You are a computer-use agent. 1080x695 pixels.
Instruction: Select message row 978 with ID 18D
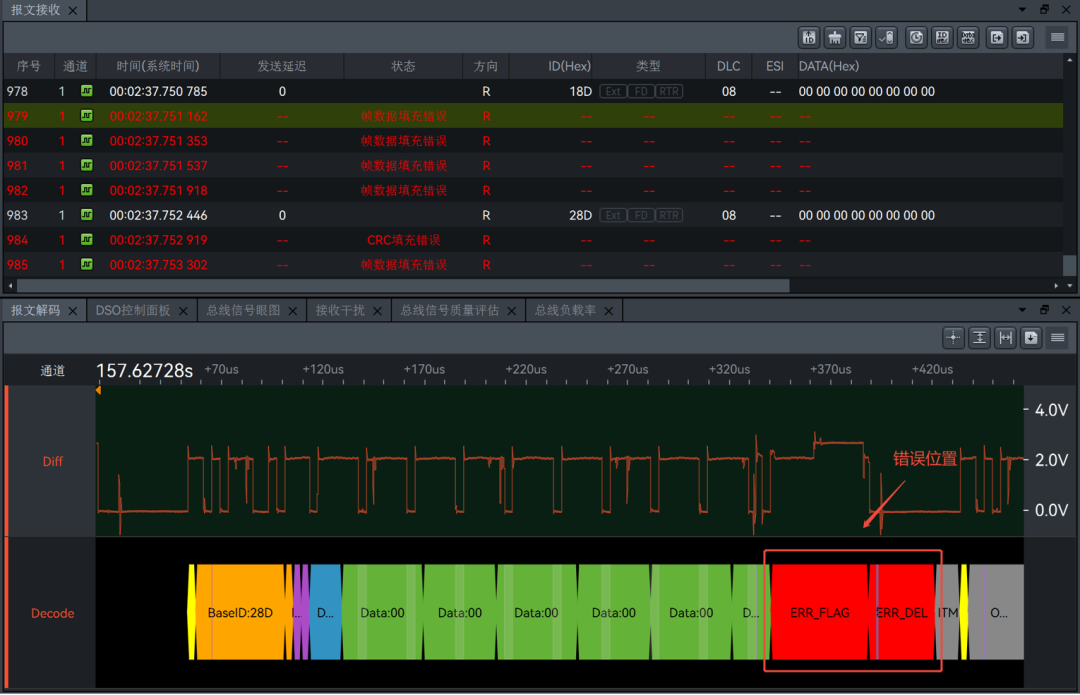click(x=534, y=91)
